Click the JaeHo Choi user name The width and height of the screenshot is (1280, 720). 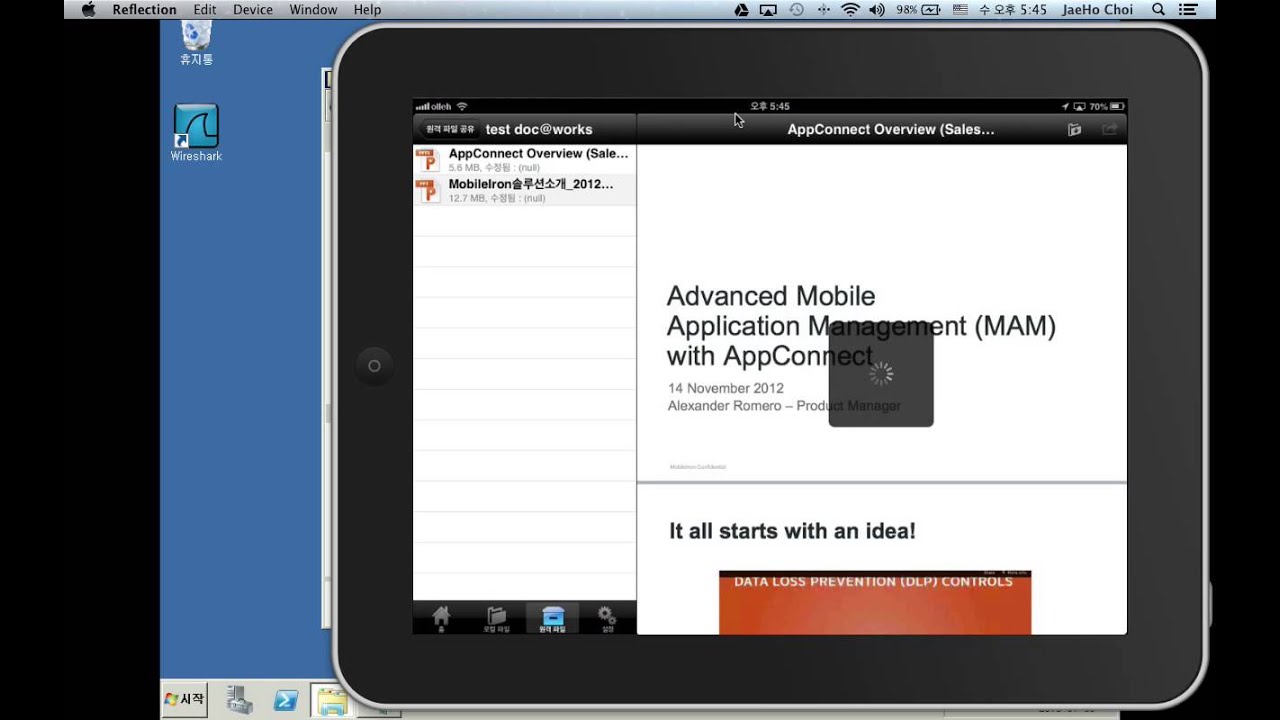1097,9
